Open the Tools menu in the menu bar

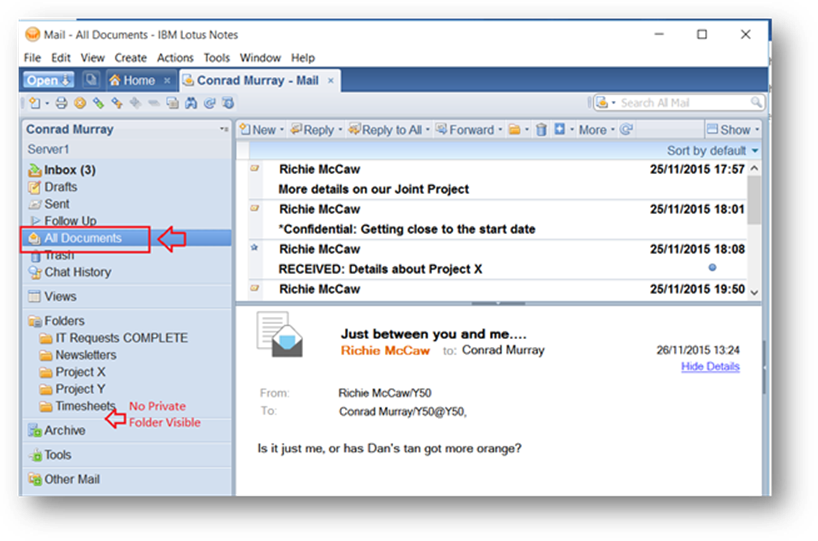click(x=216, y=57)
